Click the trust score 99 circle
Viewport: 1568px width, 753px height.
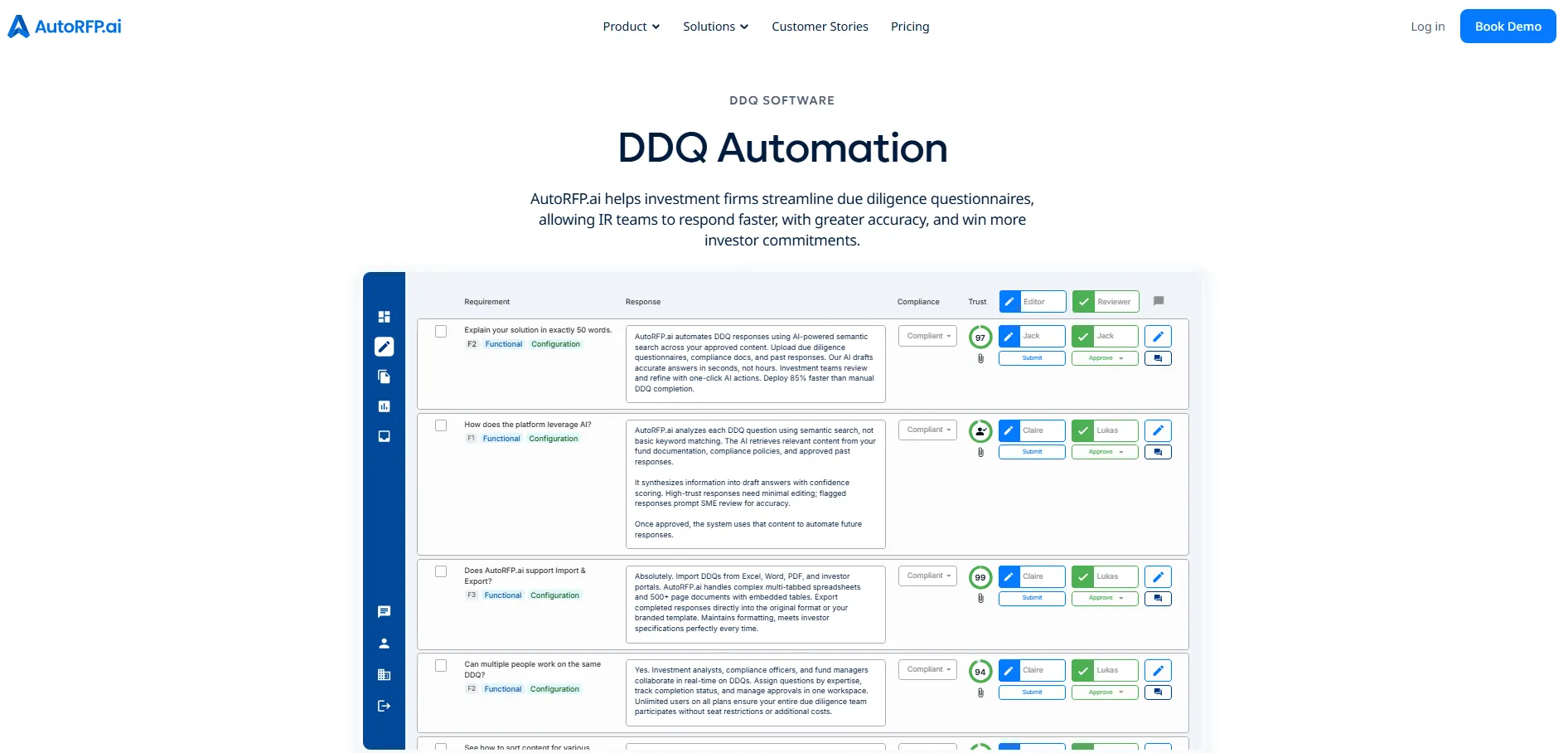point(980,577)
